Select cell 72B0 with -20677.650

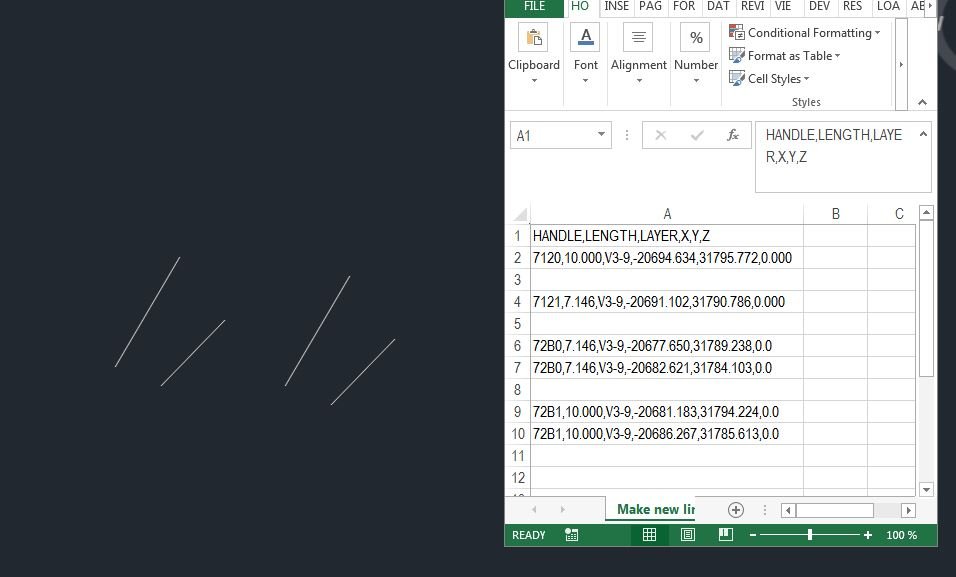coord(667,346)
